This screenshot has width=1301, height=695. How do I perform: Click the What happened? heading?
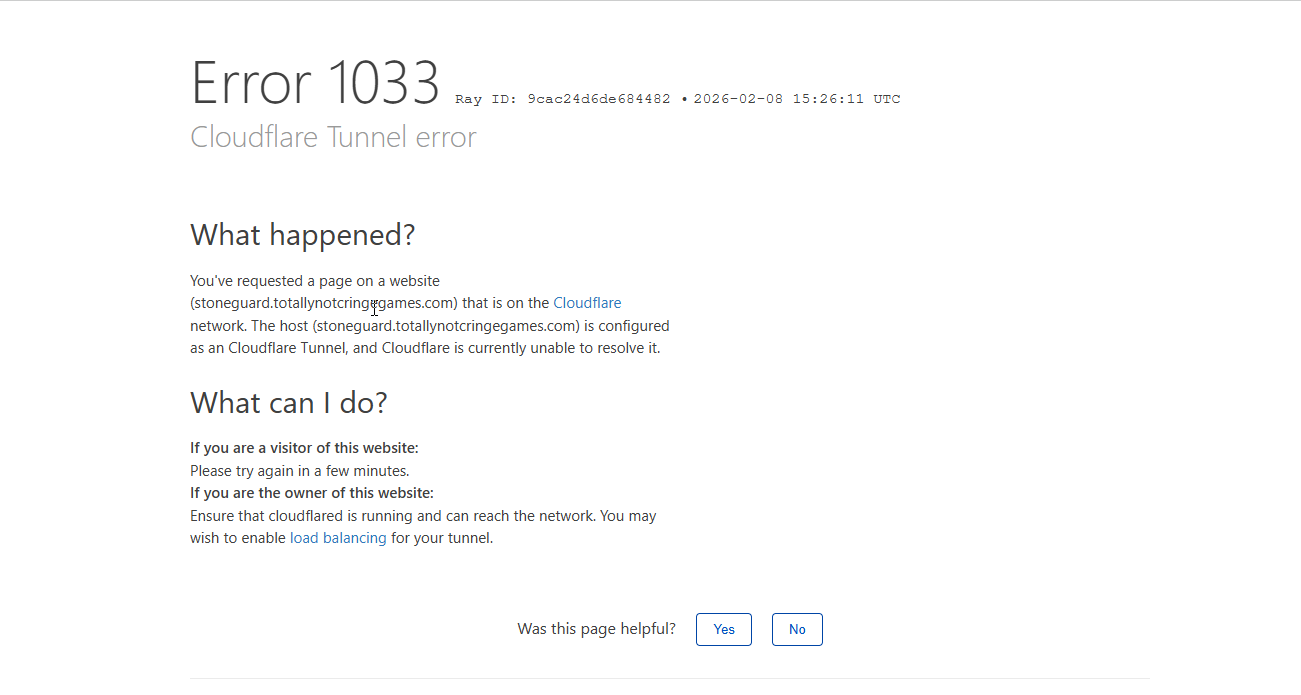tap(302, 235)
